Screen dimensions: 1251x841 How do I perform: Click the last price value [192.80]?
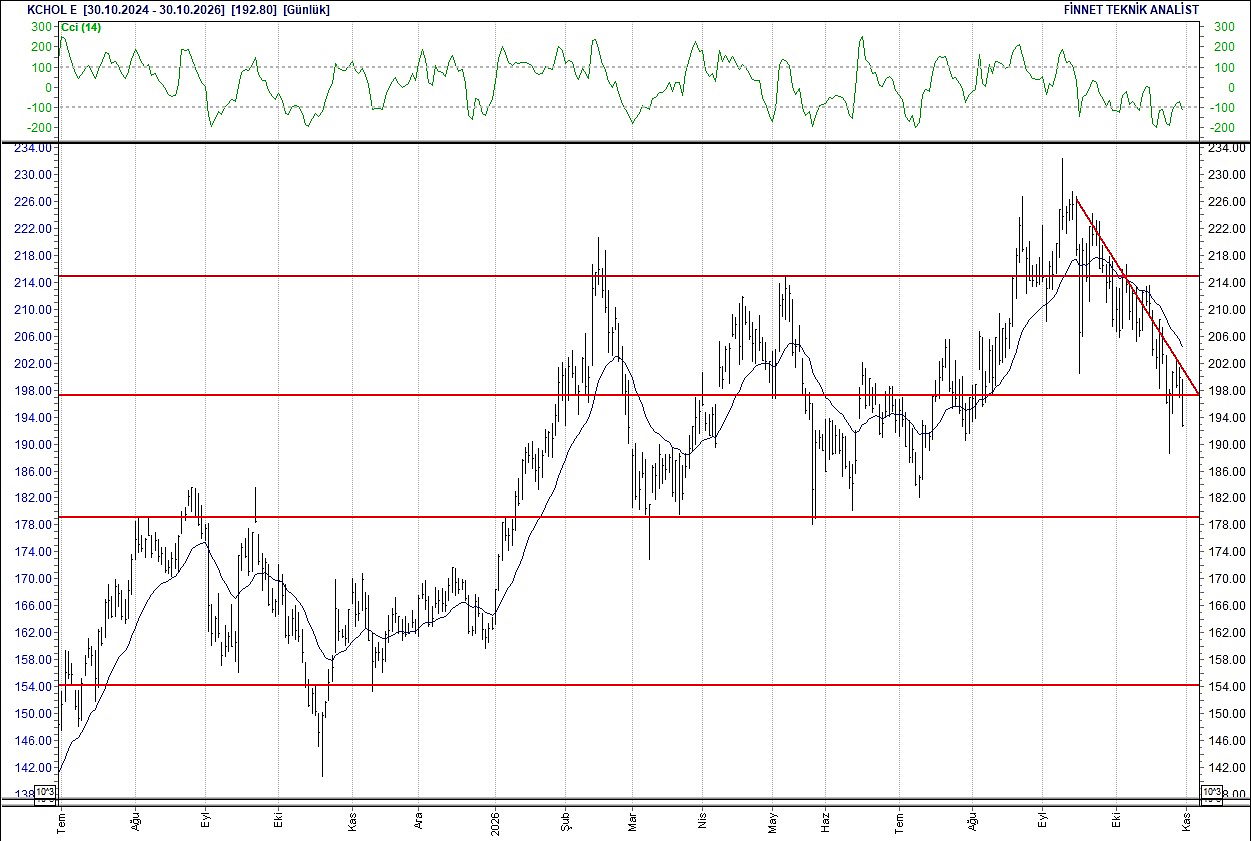point(254,9)
